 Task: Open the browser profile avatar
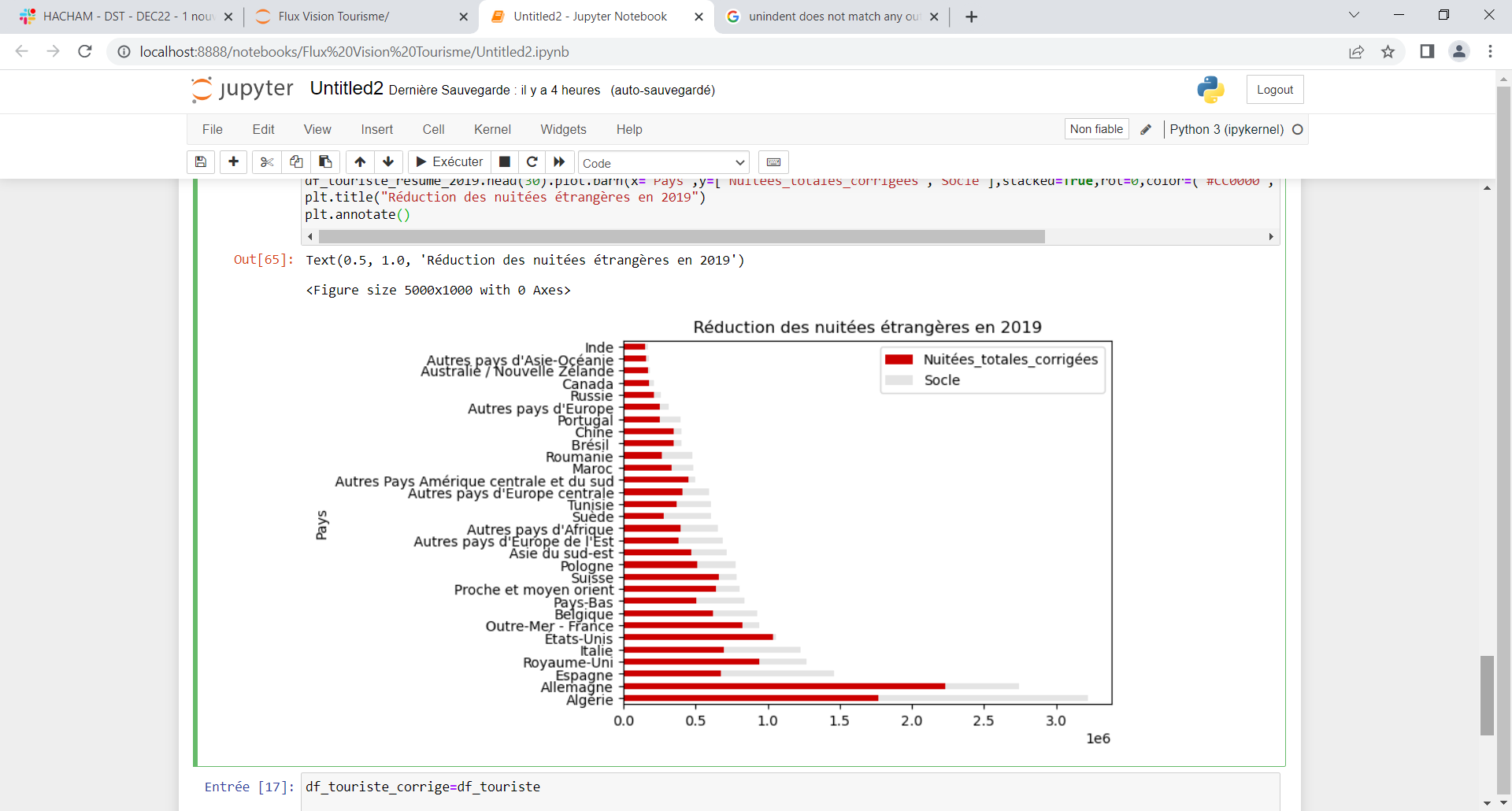1459,51
